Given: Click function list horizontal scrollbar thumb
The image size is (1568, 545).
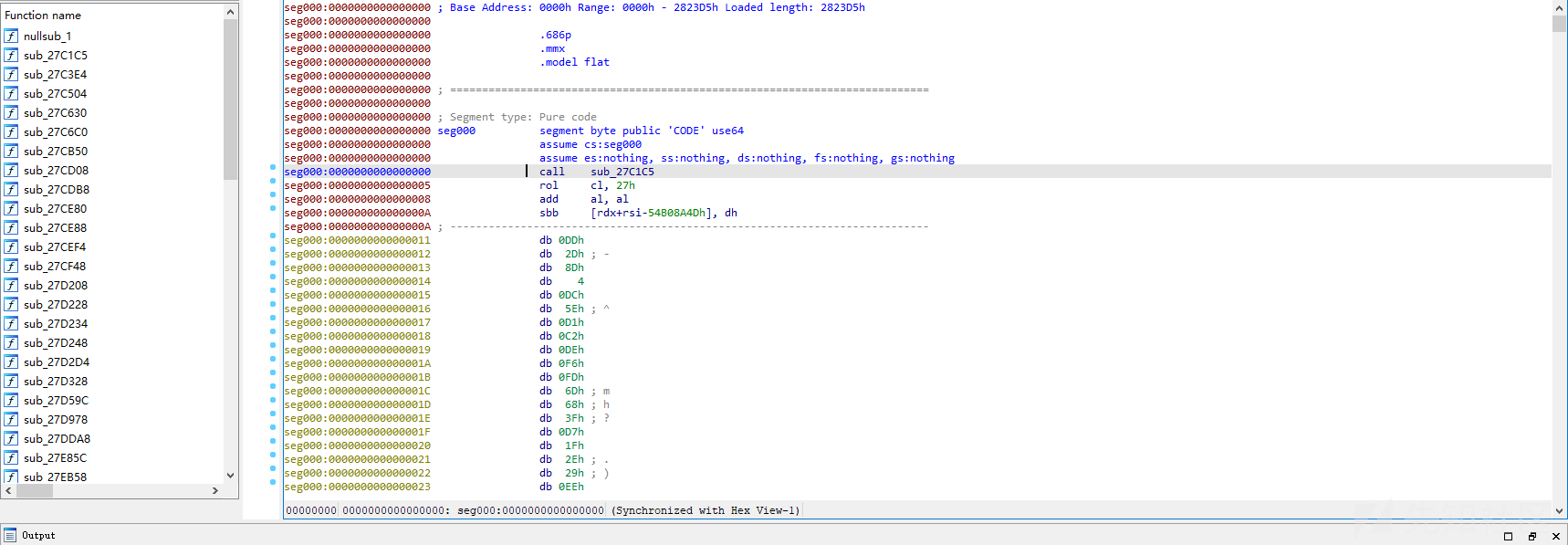Looking at the screenshot, I should (x=35, y=490).
